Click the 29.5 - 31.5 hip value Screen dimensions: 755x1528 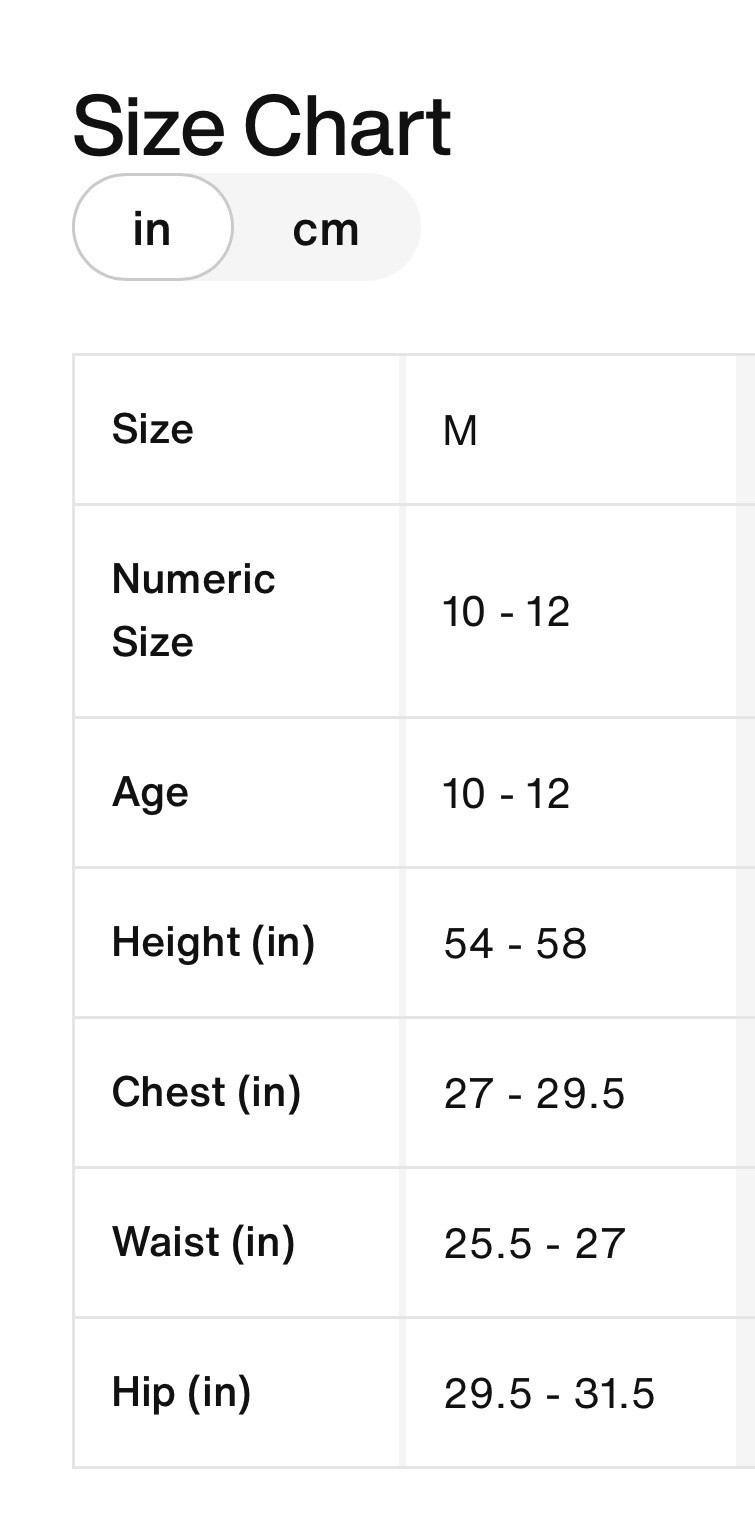pos(549,1393)
